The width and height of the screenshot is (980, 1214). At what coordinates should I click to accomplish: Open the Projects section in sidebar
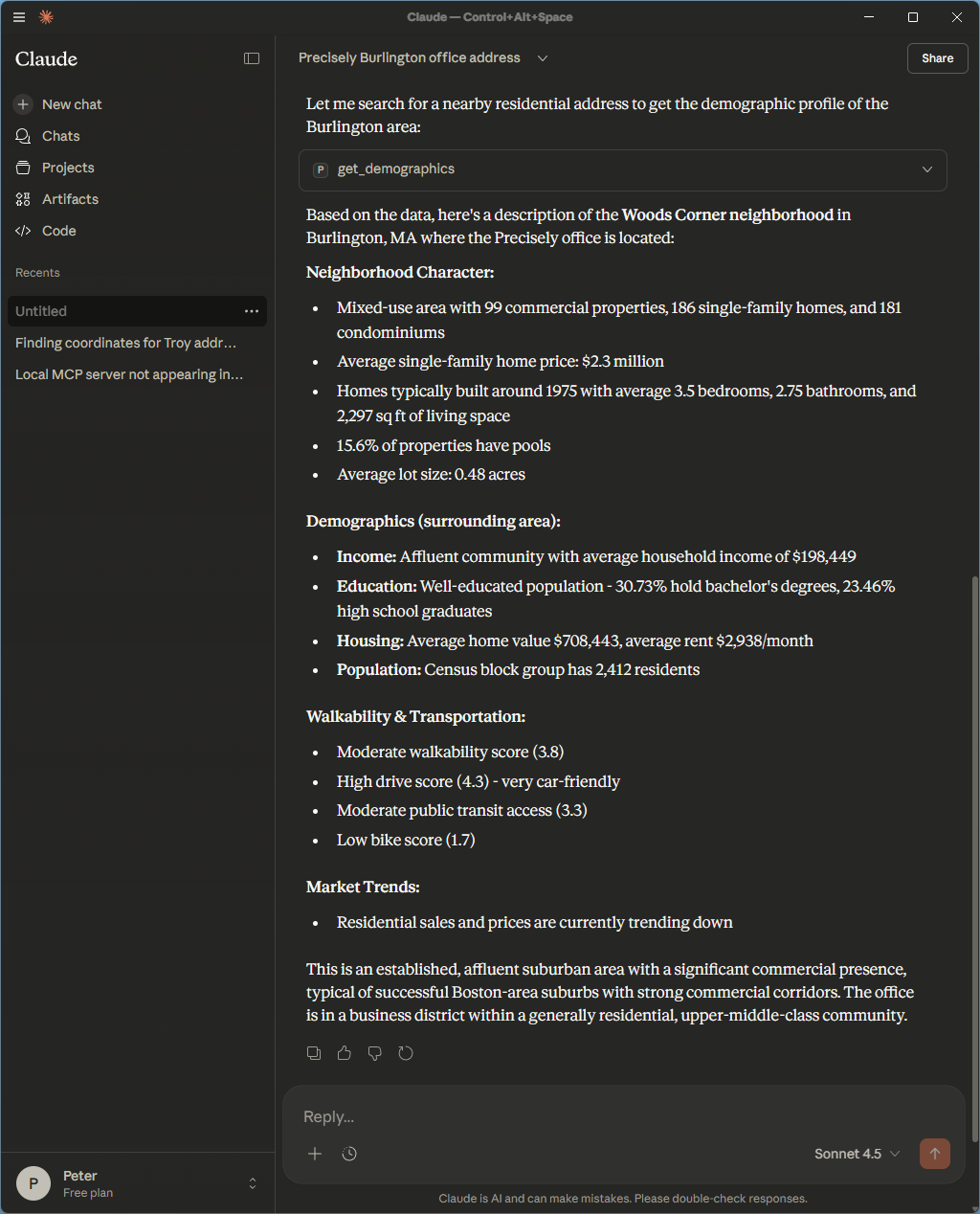pos(68,168)
